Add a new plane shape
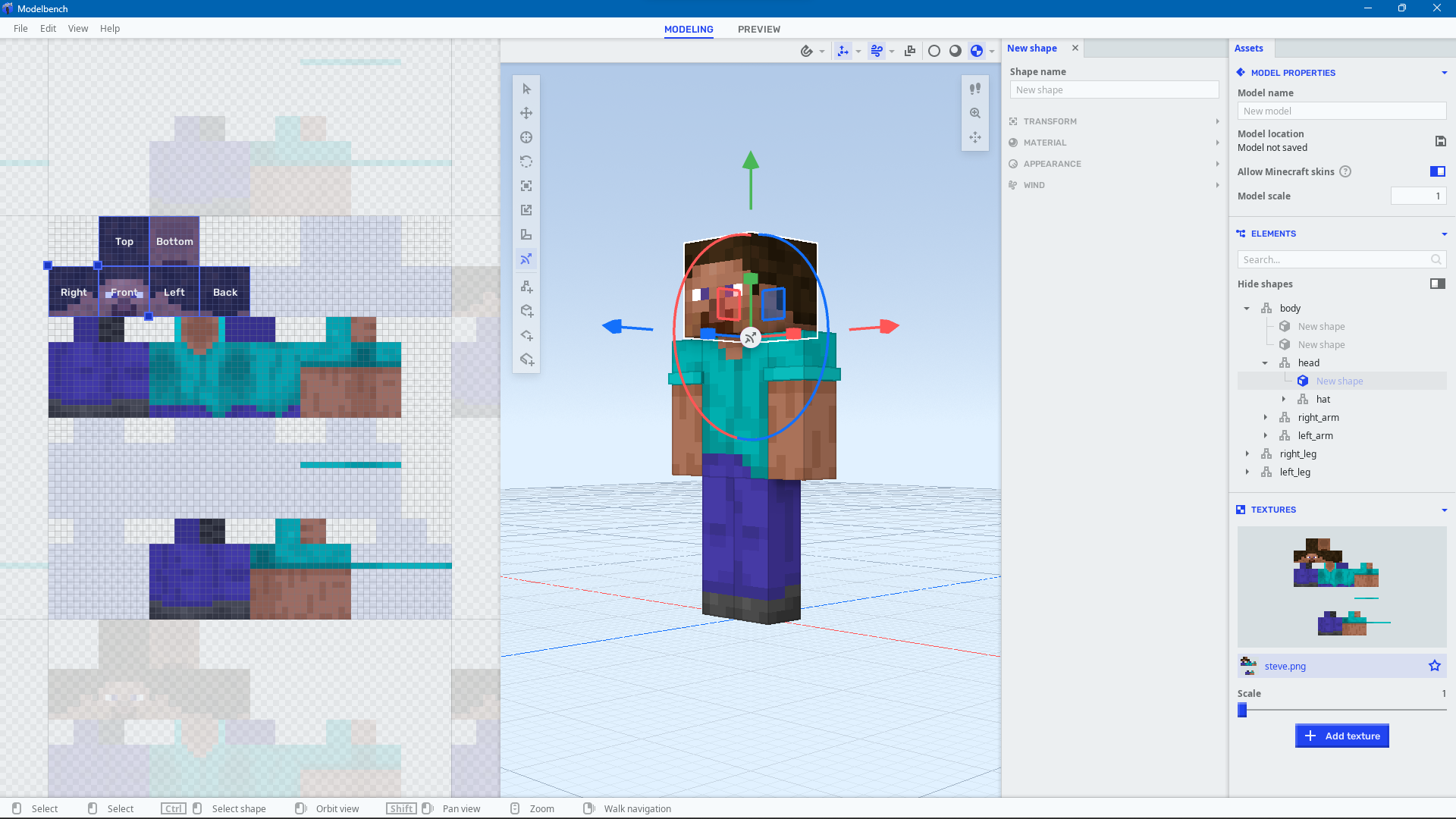1456x819 pixels. click(x=526, y=335)
